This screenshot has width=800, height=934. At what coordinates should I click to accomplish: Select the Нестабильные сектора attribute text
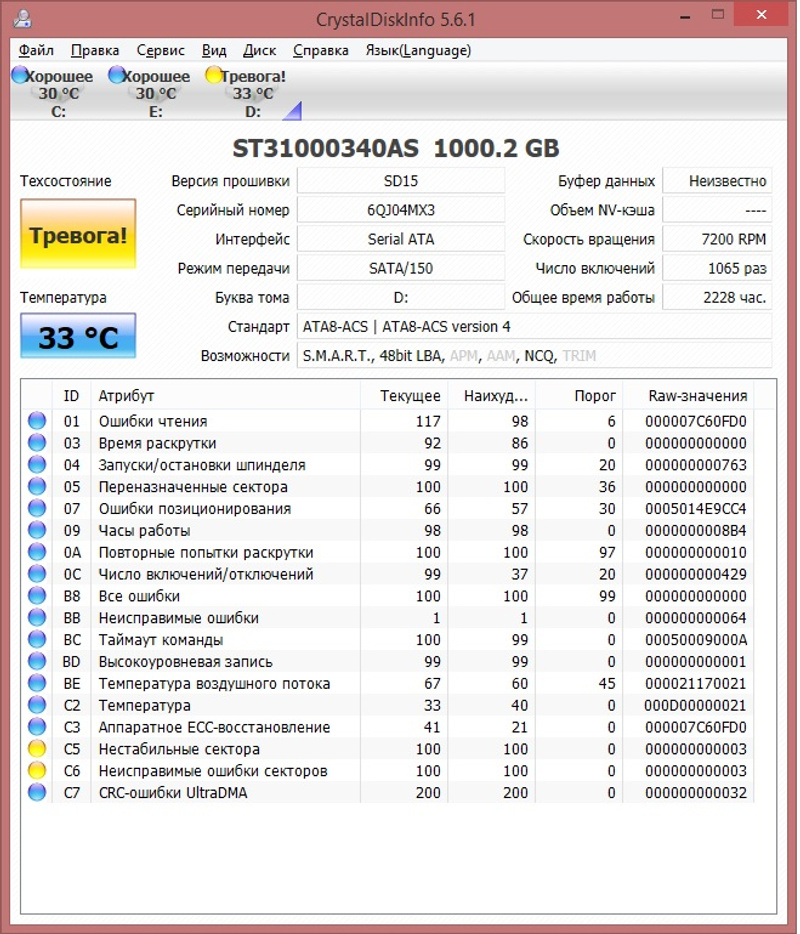(179, 749)
